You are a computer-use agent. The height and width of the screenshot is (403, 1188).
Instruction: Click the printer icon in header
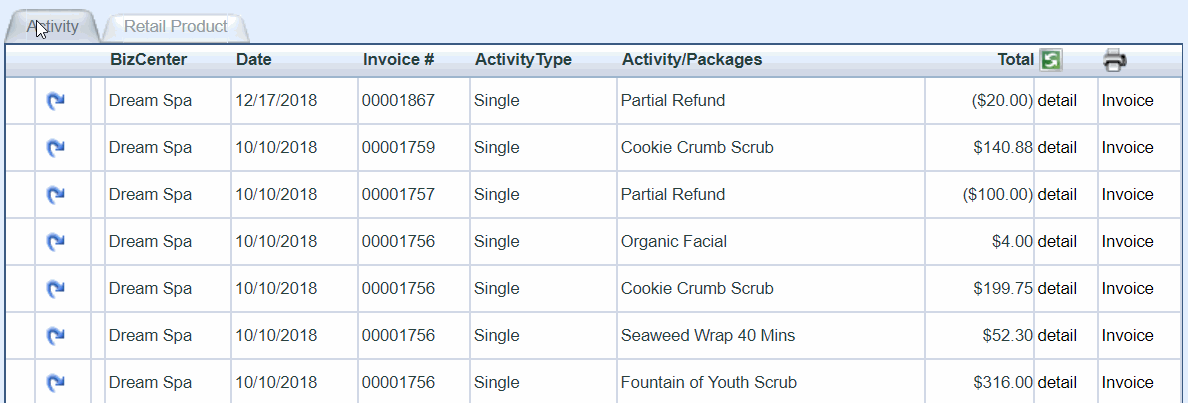click(1115, 60)
